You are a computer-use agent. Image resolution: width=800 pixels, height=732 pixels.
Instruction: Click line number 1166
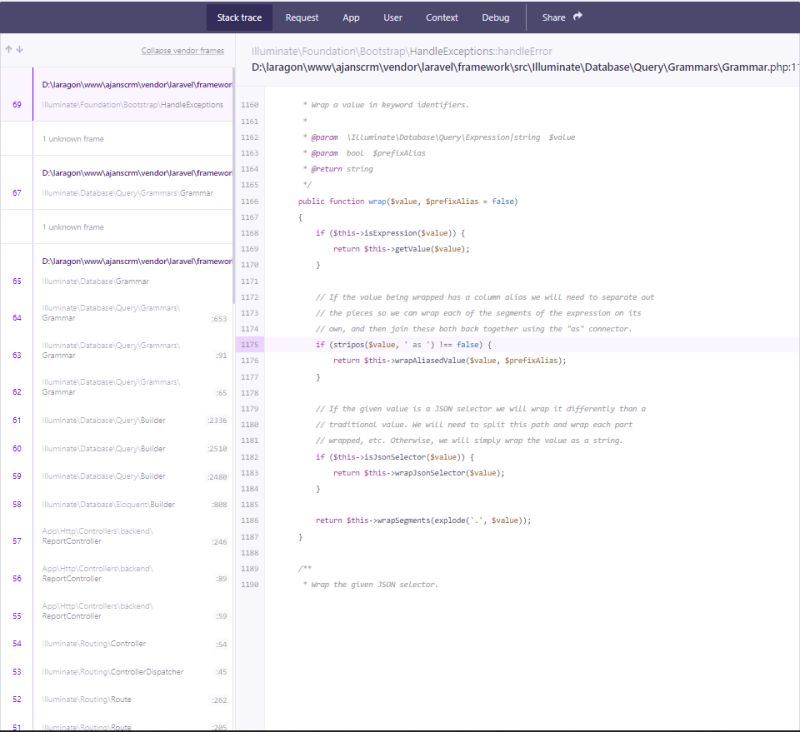click(249, 201)
